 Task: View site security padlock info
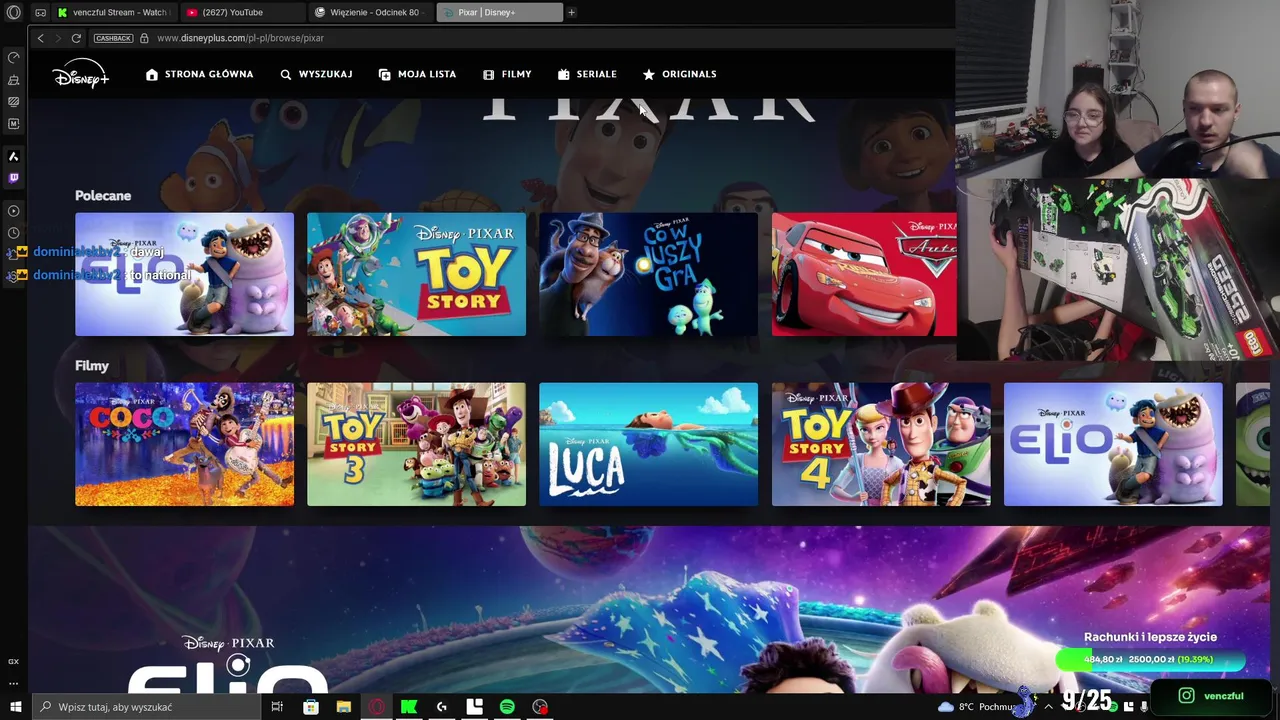pos(144,38)
